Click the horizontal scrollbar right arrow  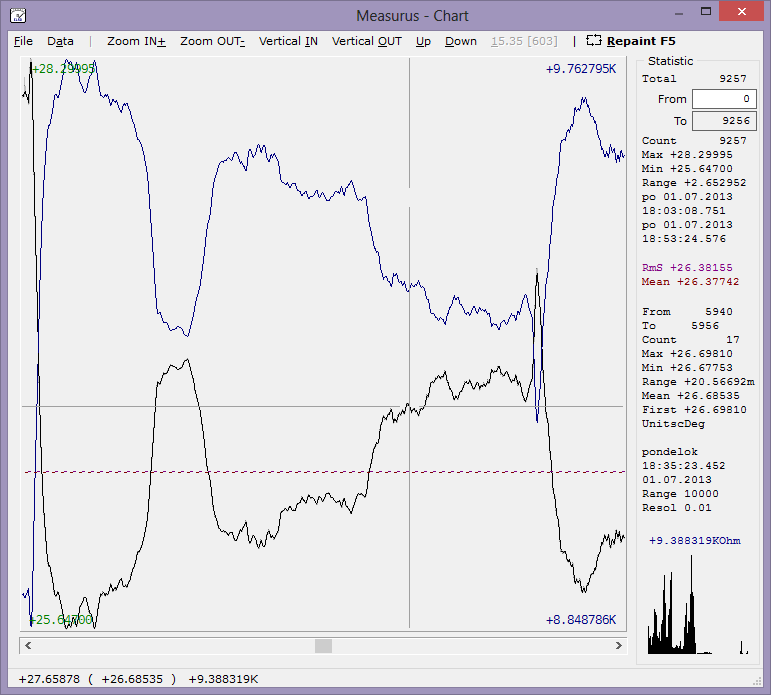tap(619, 645)
